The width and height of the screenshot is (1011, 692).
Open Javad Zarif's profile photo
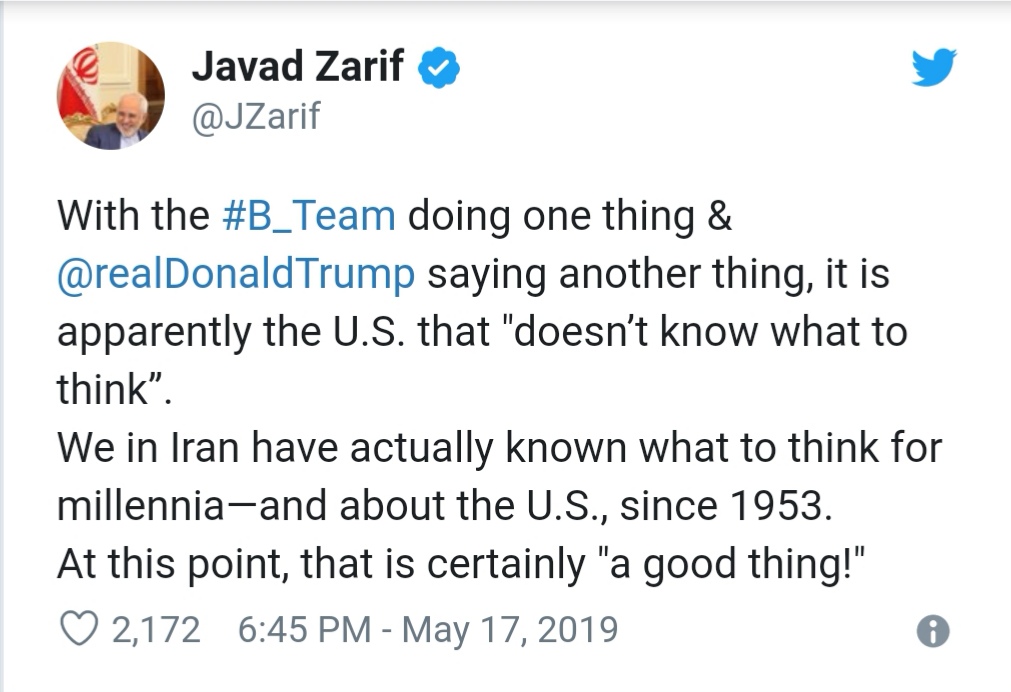(x=110, y=96)
